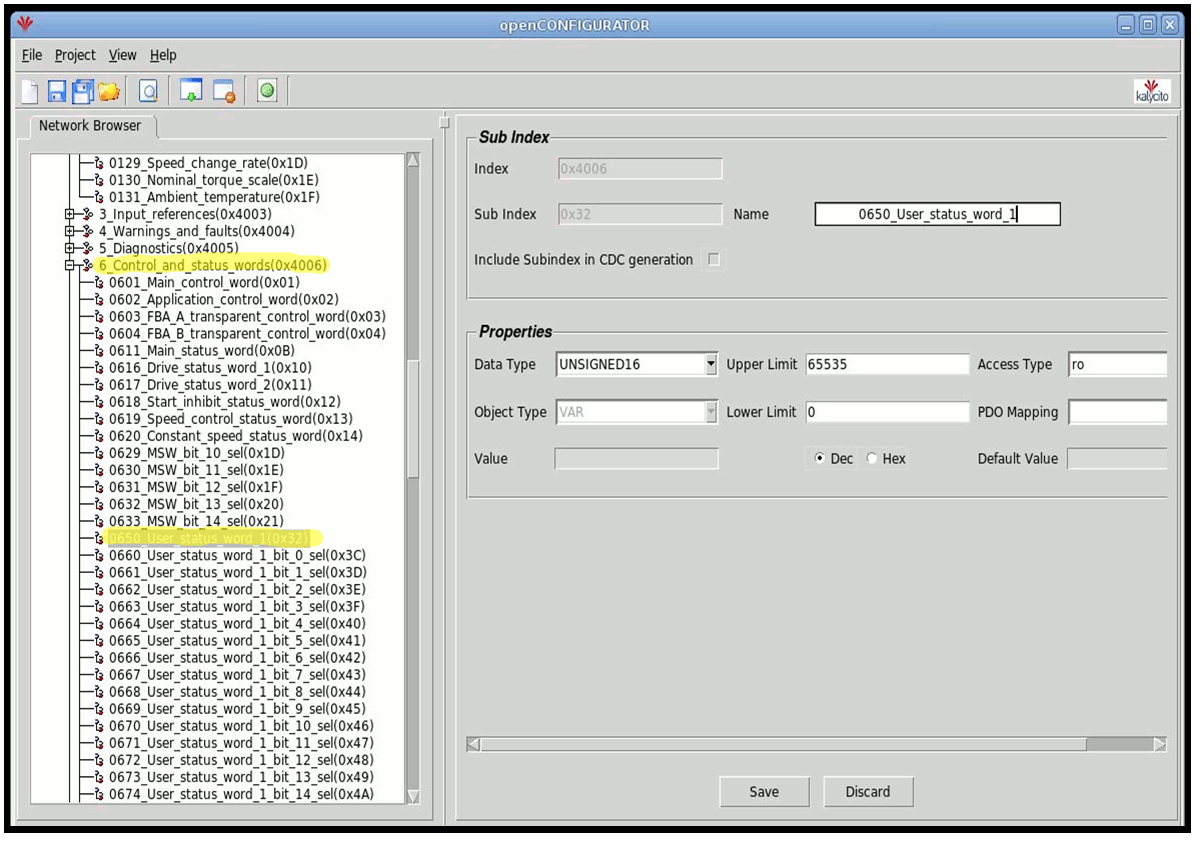Select 0616_Drive_status_word_1(0x10)
Screen dimensions: 1203x846
coord(210,367)
